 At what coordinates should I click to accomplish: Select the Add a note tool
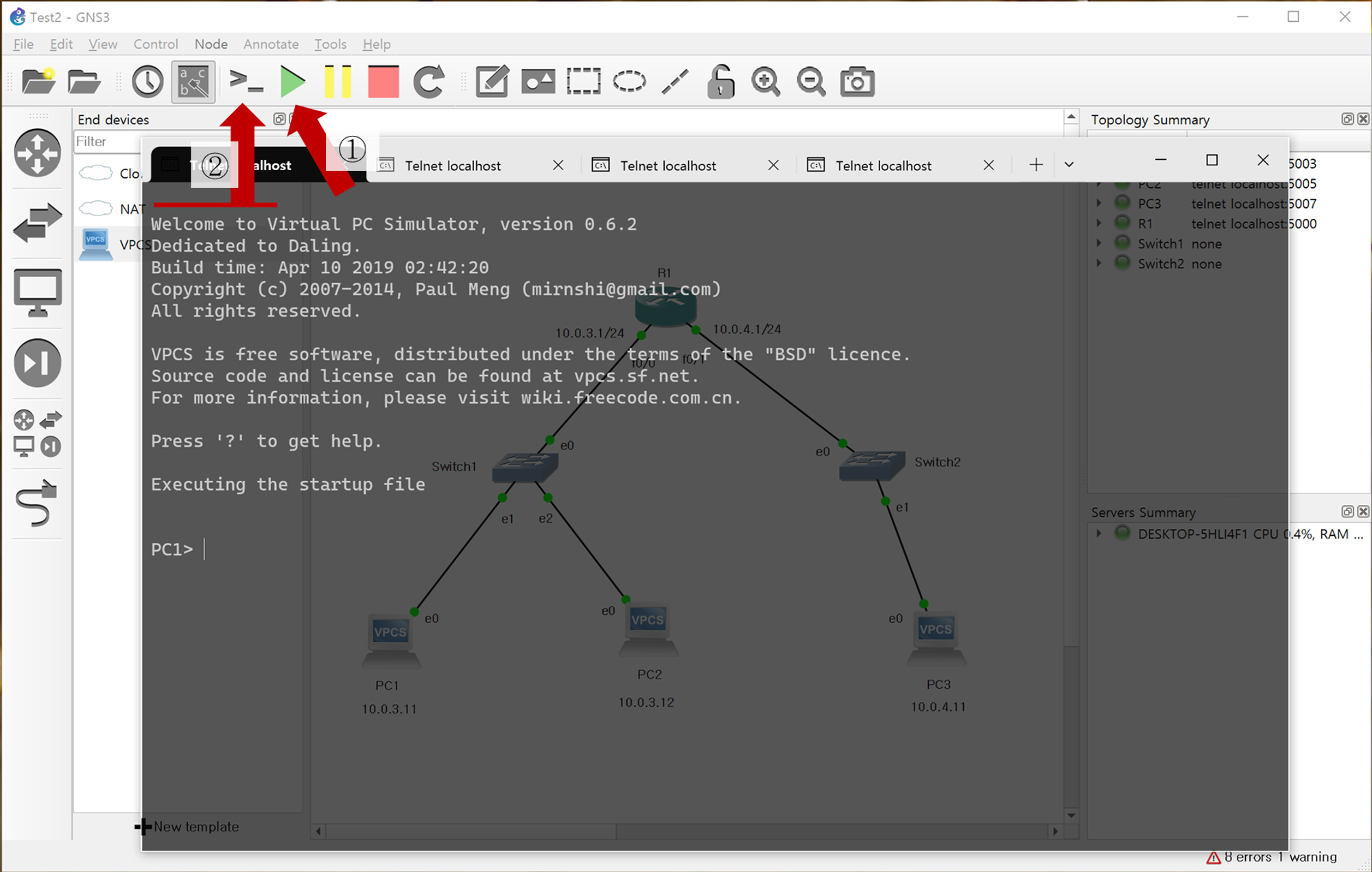(492, 82)
